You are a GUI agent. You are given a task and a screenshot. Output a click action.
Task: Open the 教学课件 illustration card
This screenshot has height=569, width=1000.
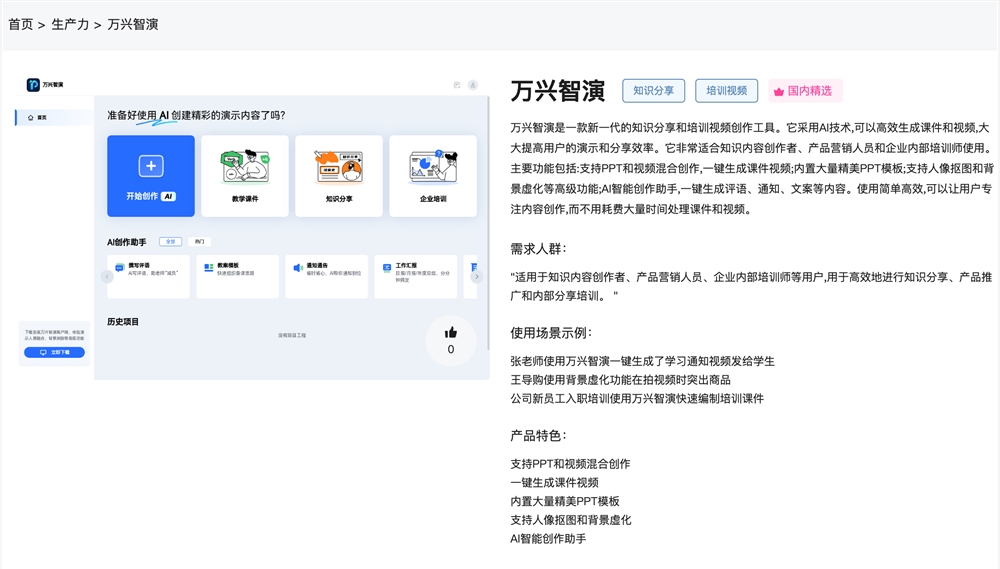(245, 176)
